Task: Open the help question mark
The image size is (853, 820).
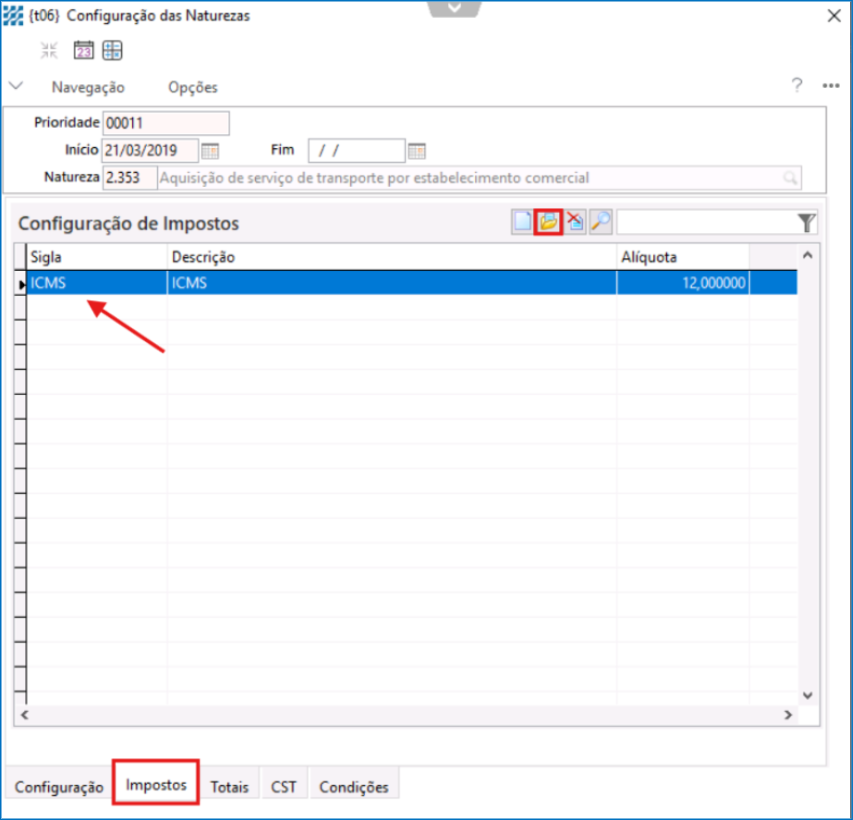Action: (x=797, y=86)
